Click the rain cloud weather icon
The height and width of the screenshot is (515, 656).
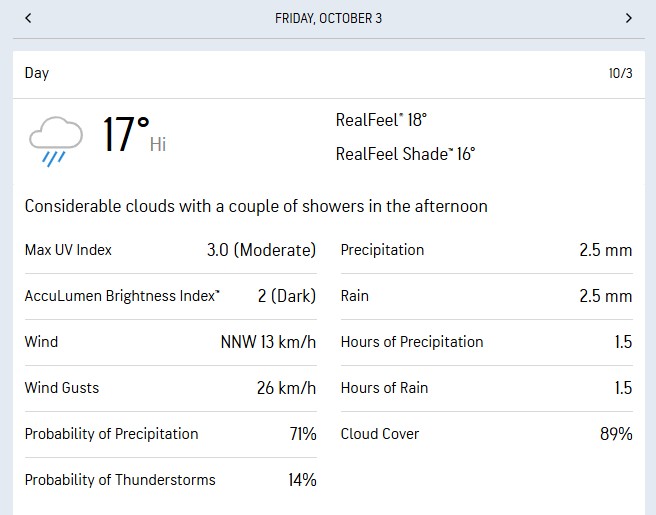56,139
